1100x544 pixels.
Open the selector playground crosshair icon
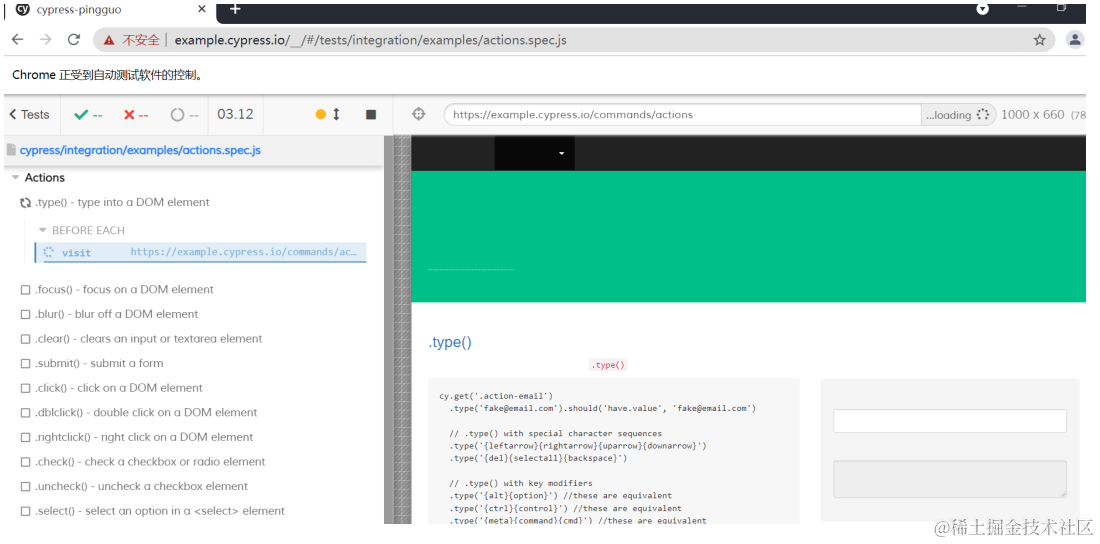[418, 114]
